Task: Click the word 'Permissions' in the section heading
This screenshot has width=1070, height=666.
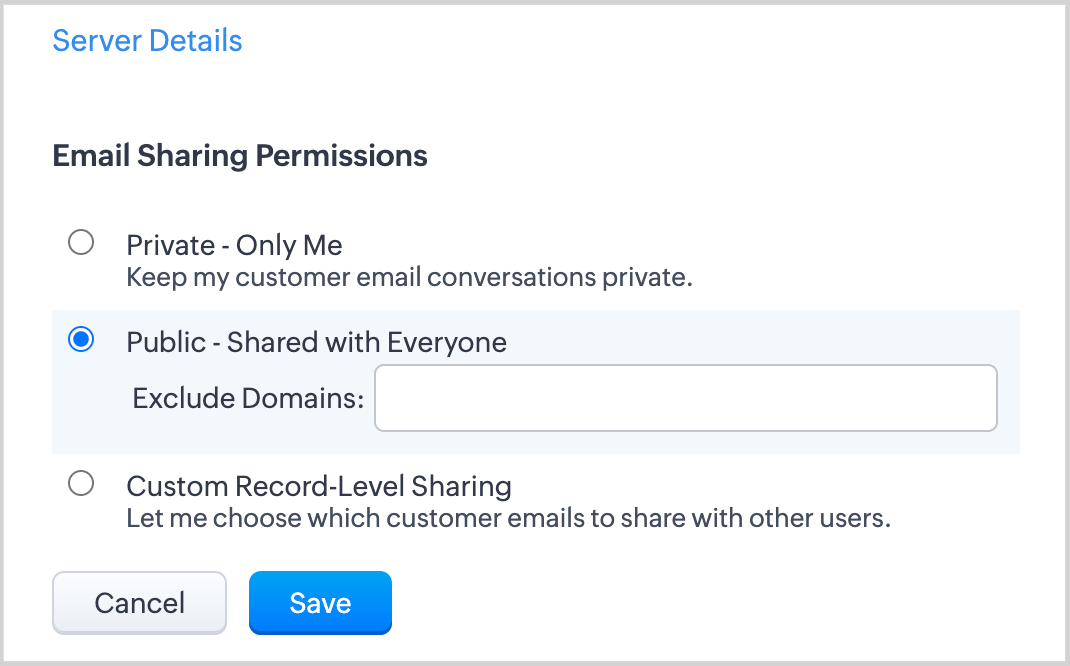Action: click(x=341, y=156)
